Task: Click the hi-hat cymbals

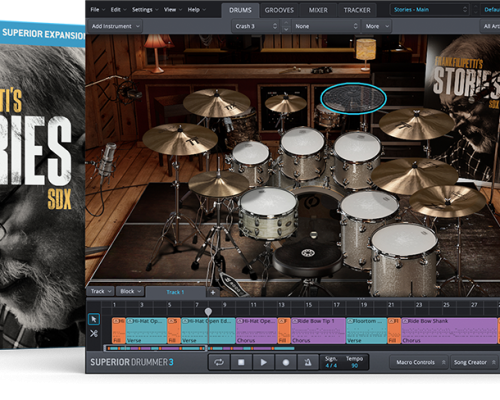Action: point(219,183)
